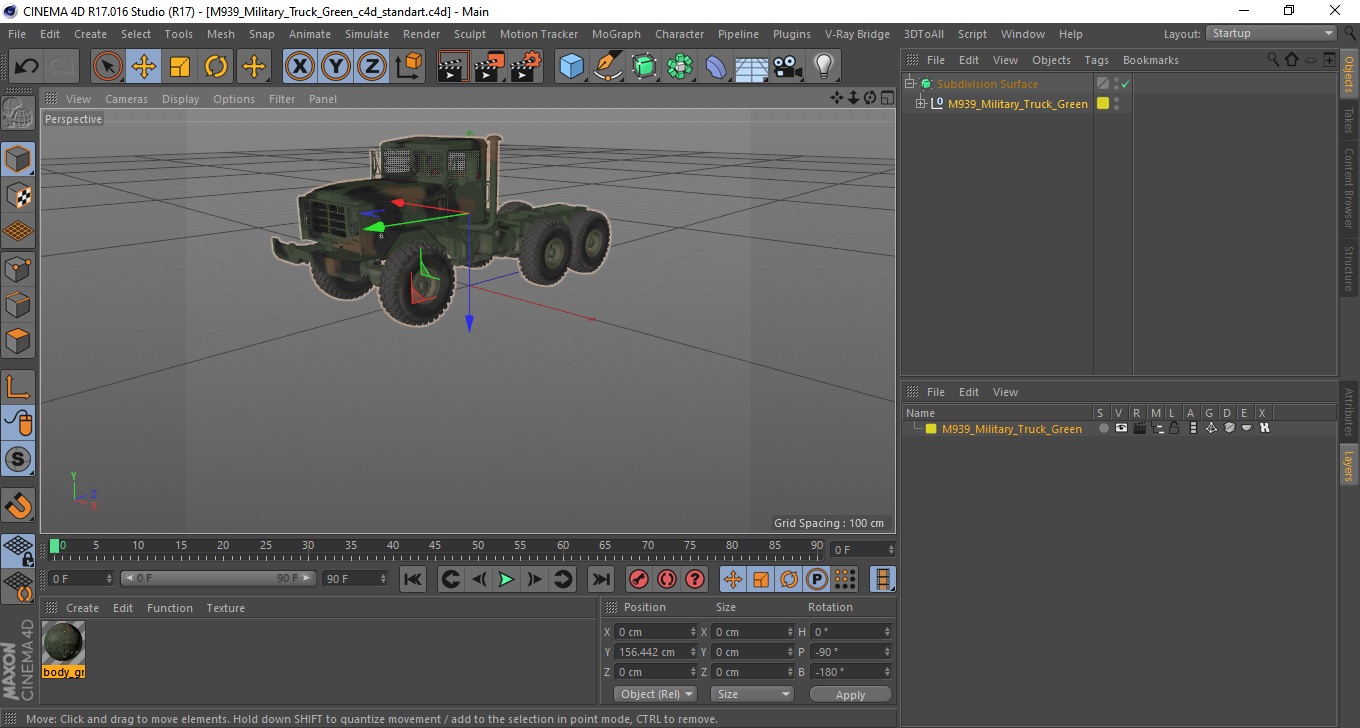Open the timeline filmstrip options

point(883,579)
